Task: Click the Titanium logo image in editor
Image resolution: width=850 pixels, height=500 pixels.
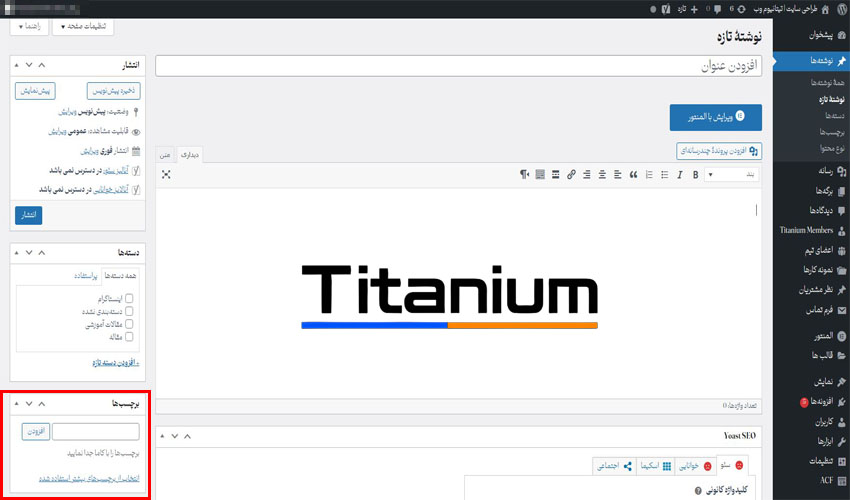Action: point(450,297)
